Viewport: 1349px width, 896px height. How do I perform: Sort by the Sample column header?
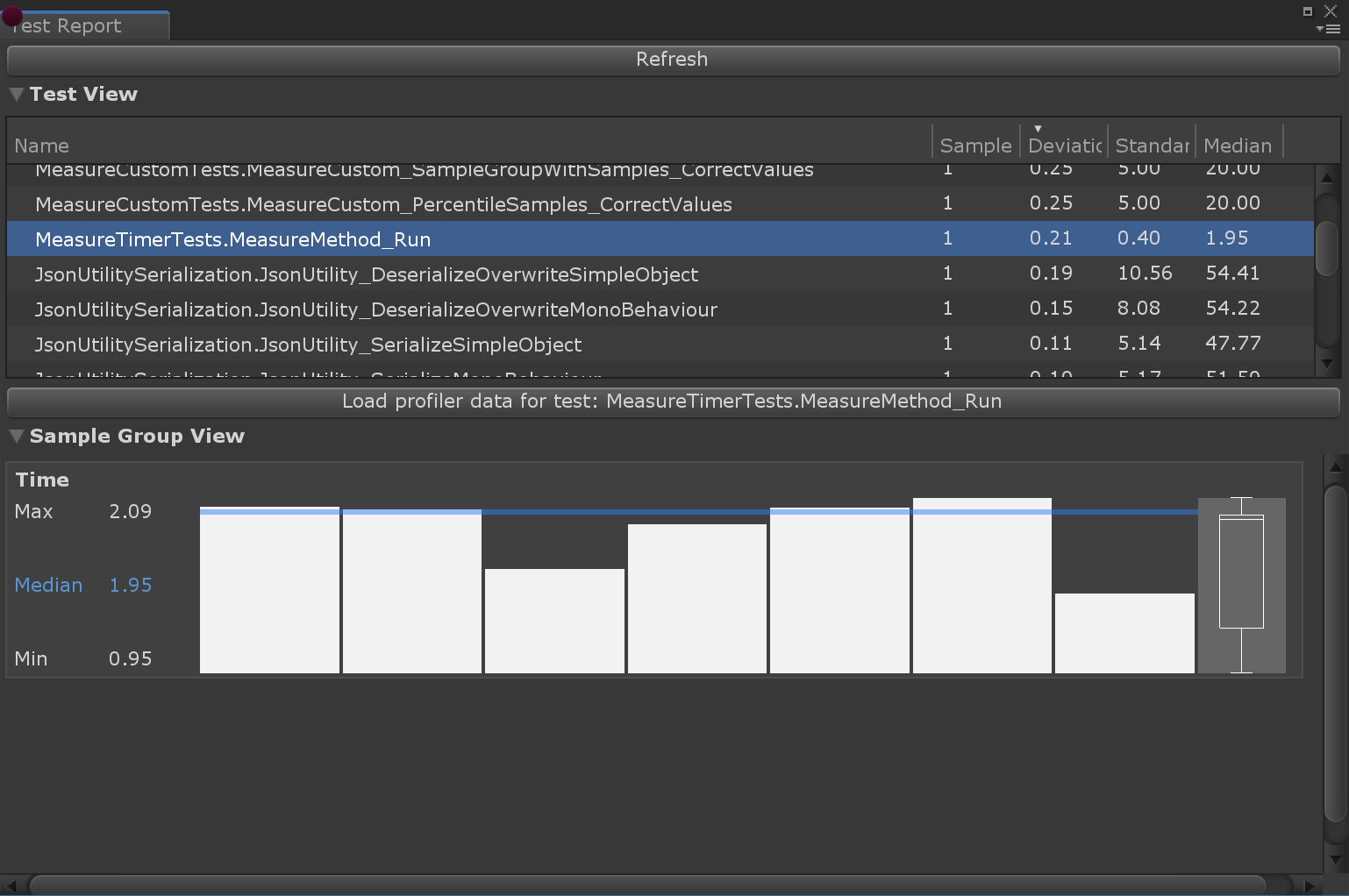click(976, 146)
